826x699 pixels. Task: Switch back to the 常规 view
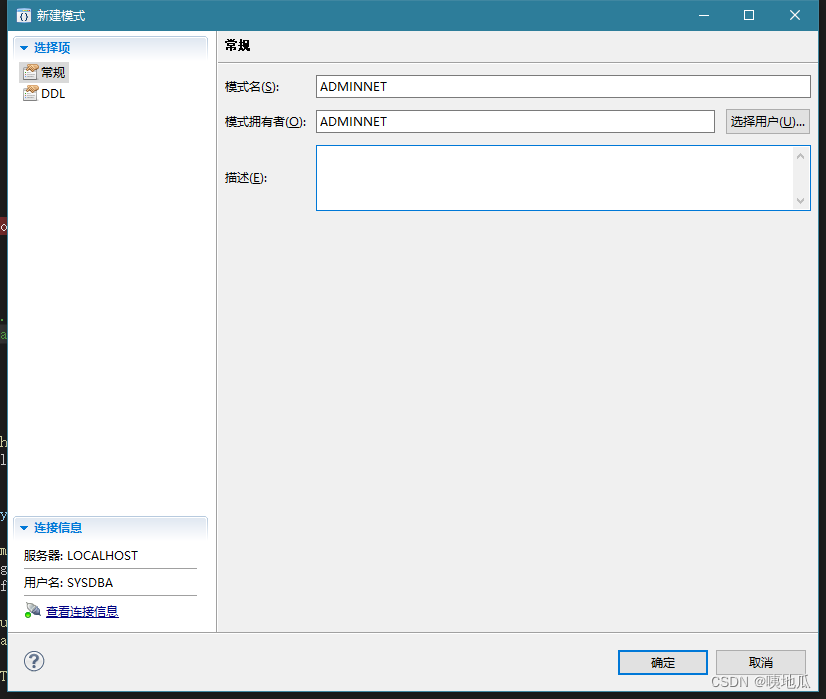coord(44,71)
